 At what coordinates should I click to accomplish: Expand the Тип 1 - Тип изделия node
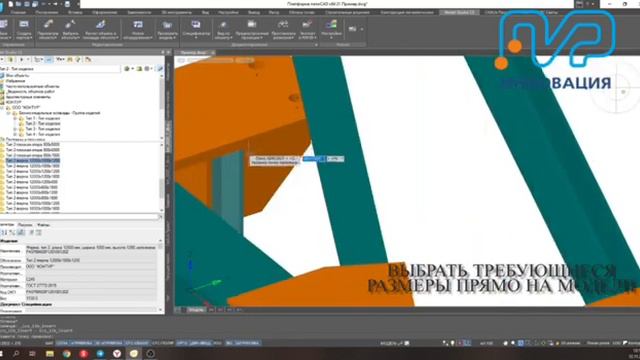tap(15, 118)
